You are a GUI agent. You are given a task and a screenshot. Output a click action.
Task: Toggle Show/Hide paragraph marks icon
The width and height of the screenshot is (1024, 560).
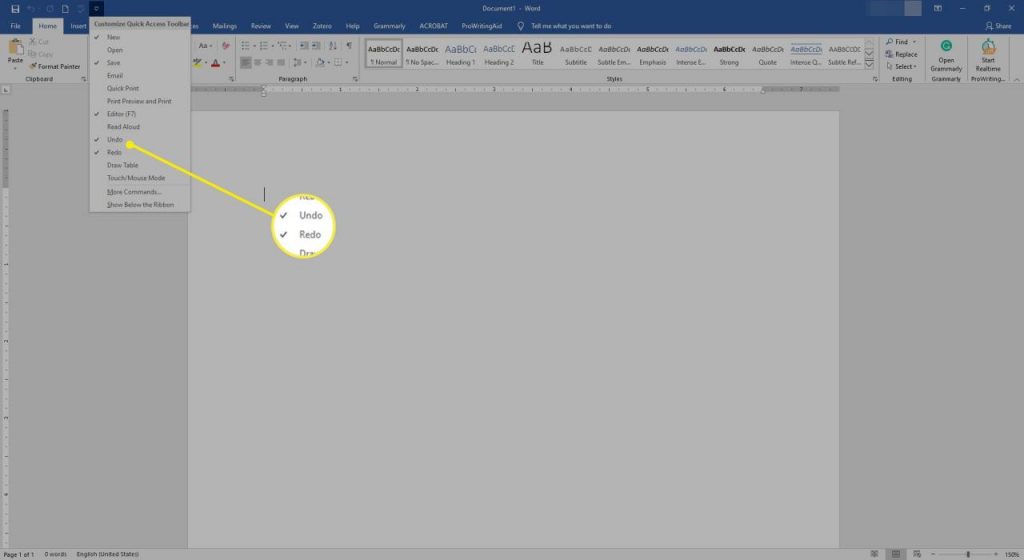click(349, 45)
